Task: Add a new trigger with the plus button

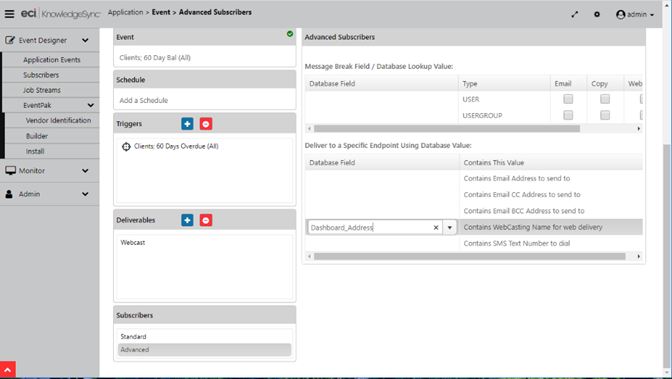Action: (187, 124)
